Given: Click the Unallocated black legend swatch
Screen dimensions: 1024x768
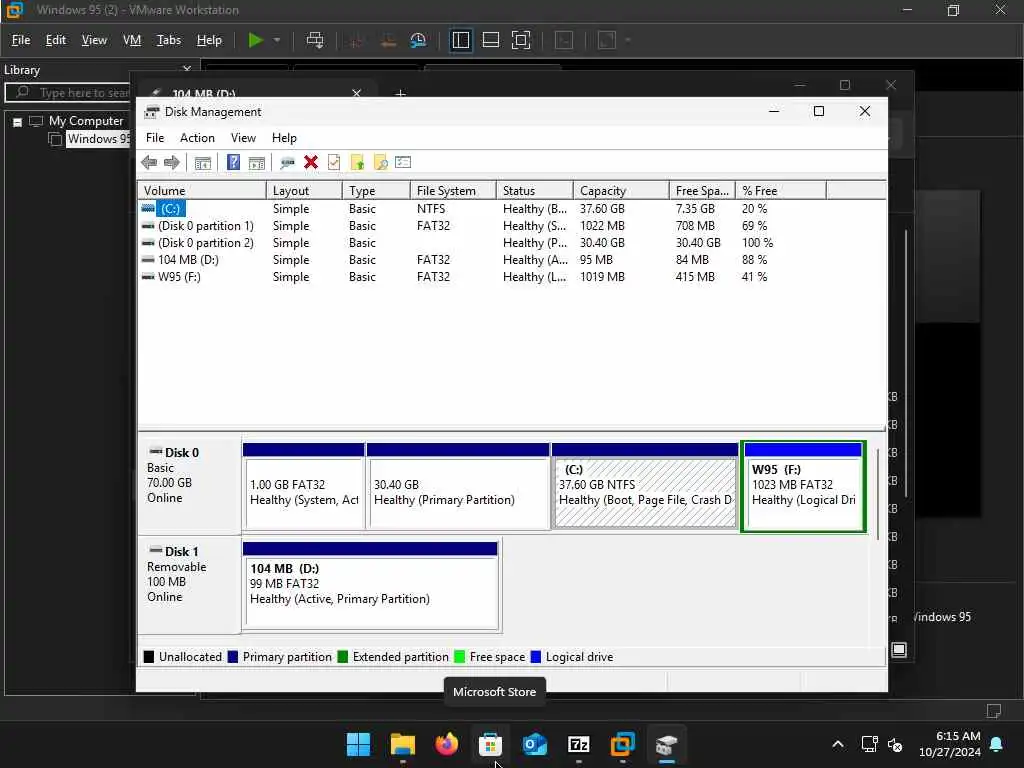Looking at the screenshot, I should [x=149, y=657].
